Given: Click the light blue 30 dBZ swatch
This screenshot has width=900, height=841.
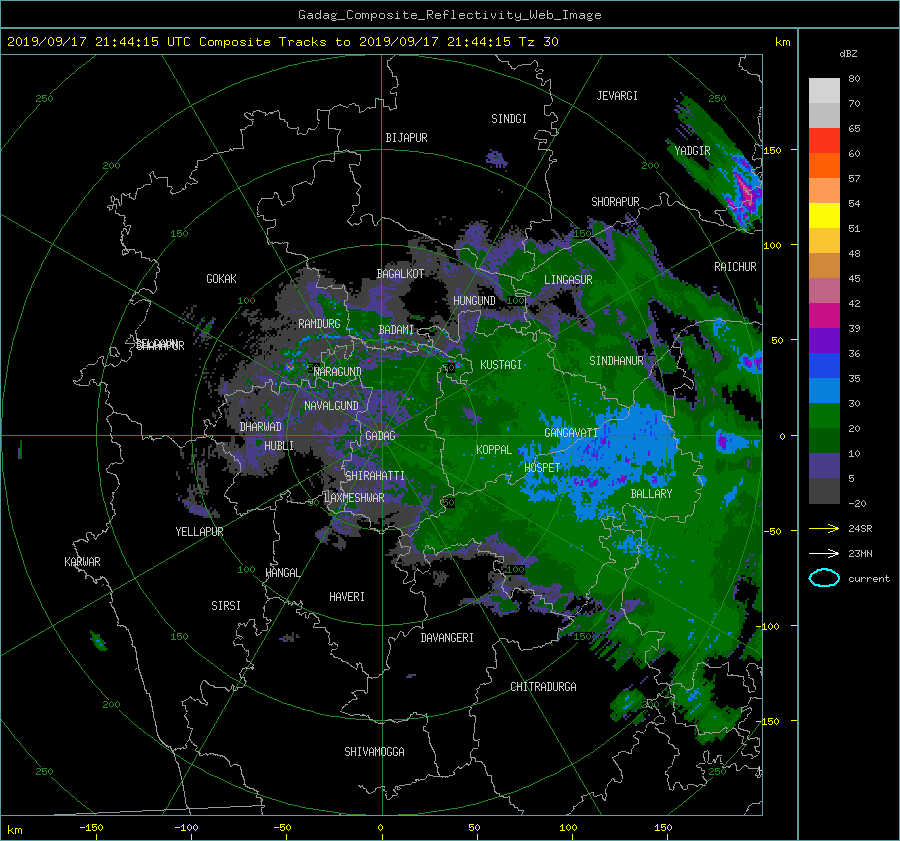Looking at the screenshot, I should click(x=824, y=391).
